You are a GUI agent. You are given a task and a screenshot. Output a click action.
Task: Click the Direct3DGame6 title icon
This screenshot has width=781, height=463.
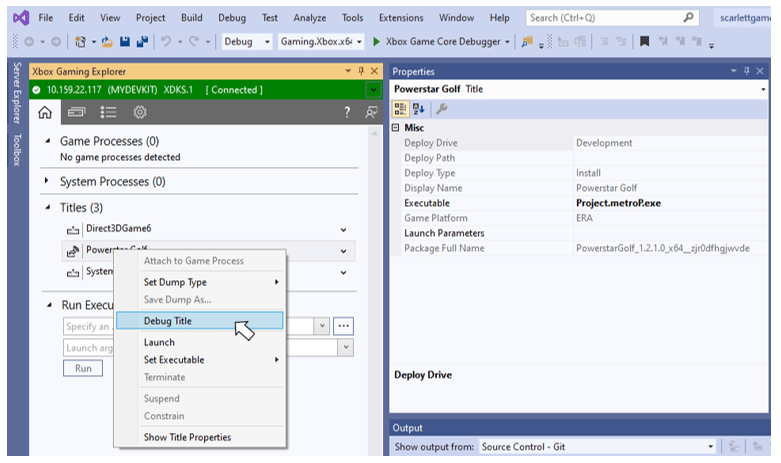coord(73,230)
